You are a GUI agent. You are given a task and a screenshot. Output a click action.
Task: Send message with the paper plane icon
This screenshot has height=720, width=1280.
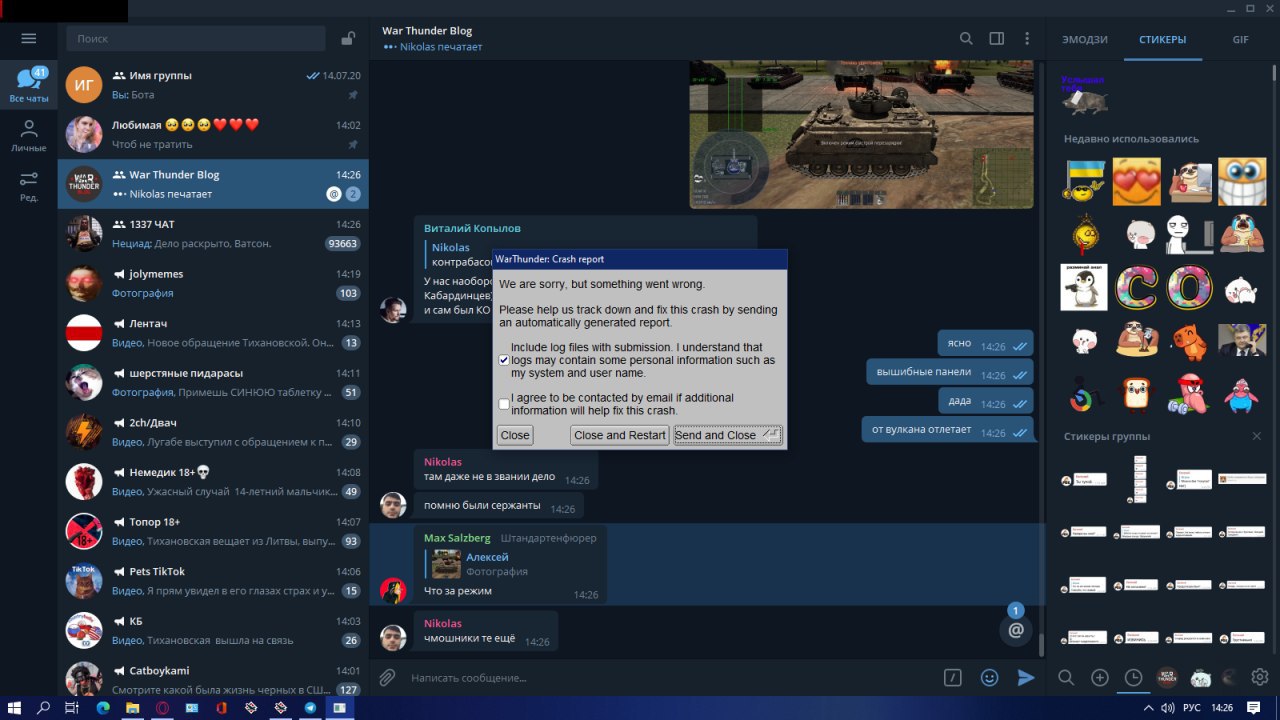tap(1025, 677)
